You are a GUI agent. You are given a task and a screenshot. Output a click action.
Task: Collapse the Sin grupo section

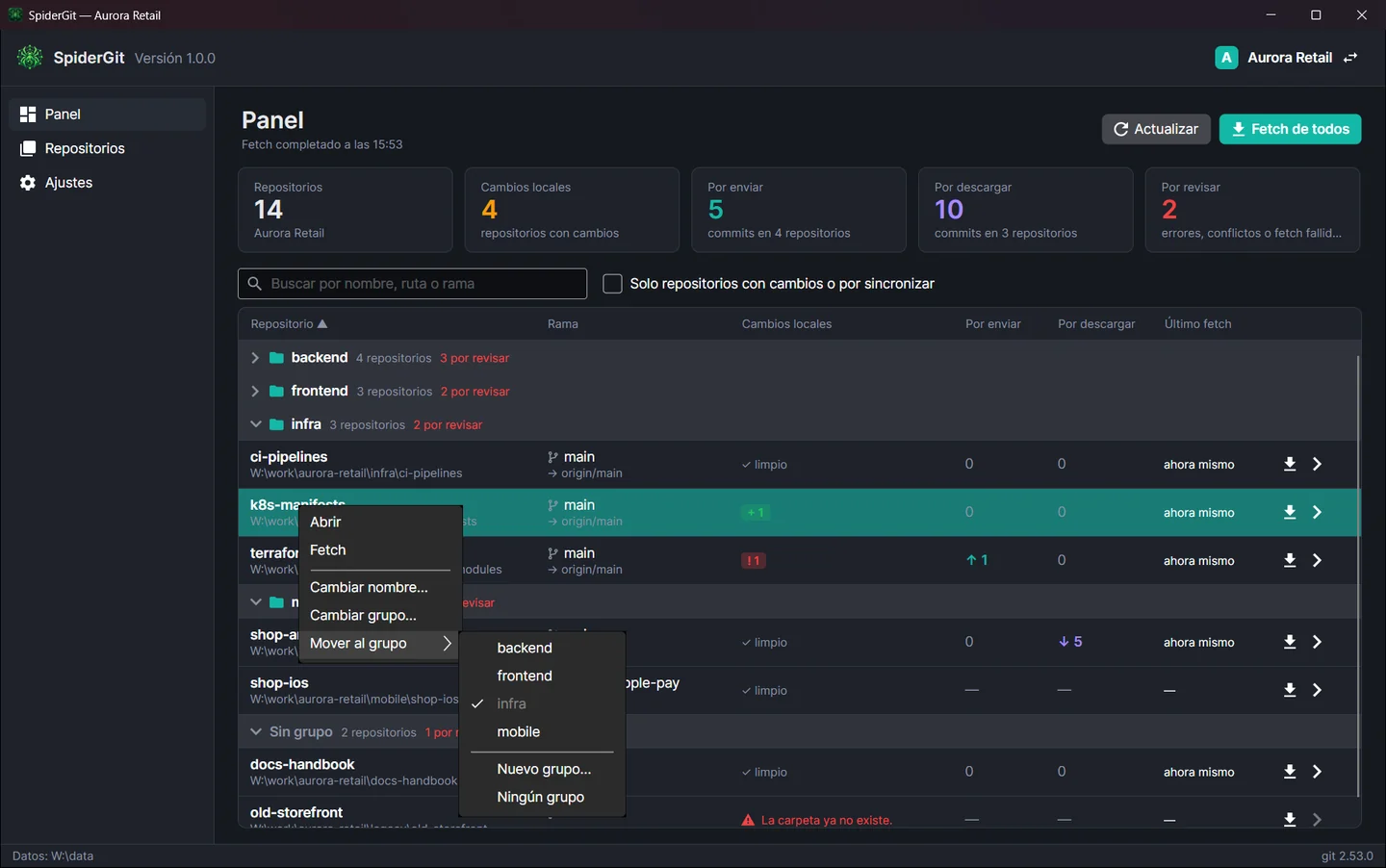tap(256, 732)
